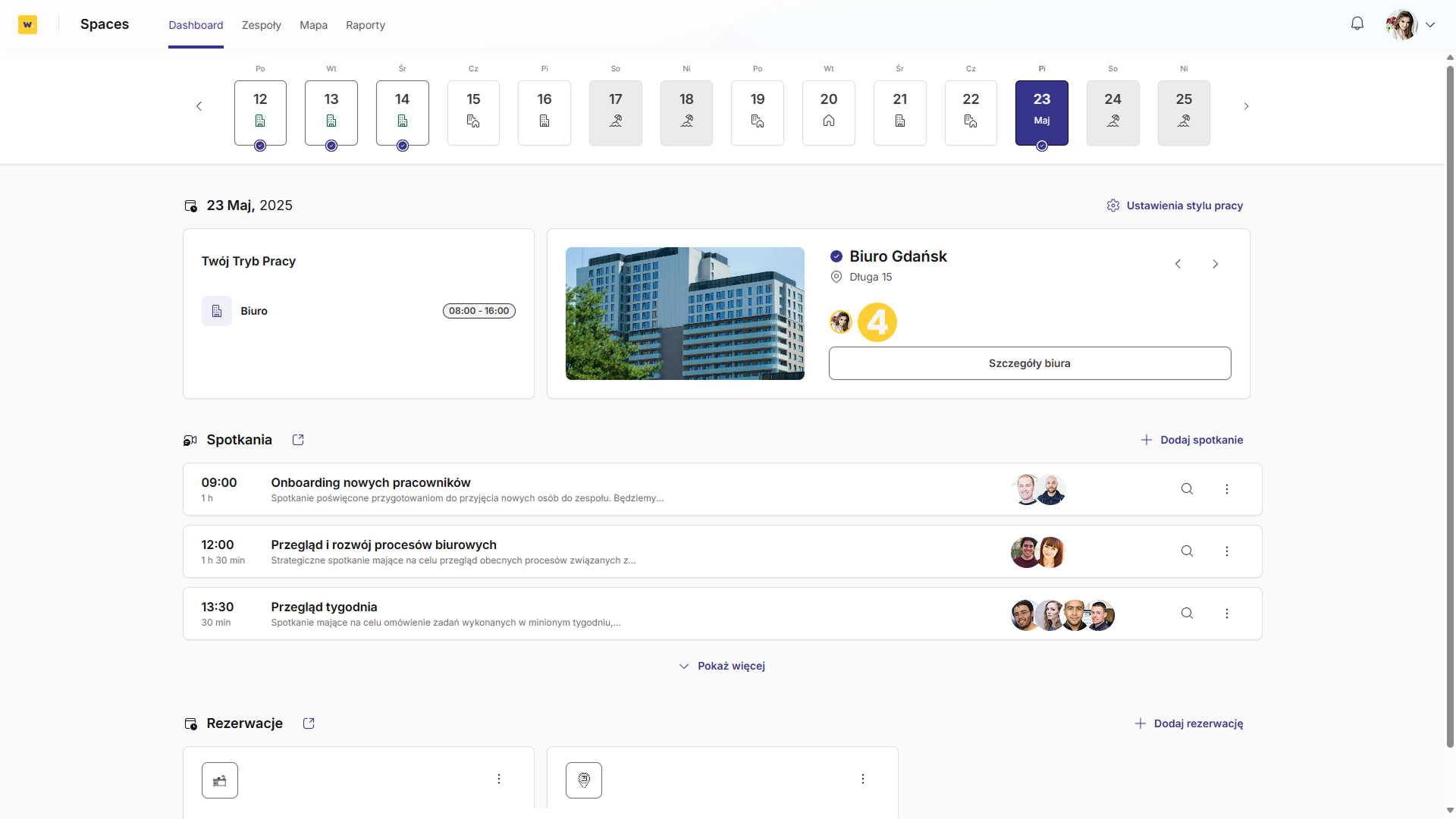Switch to the Dashboard tab
This screenshot has height=819, width=1456.
(196, 25)
